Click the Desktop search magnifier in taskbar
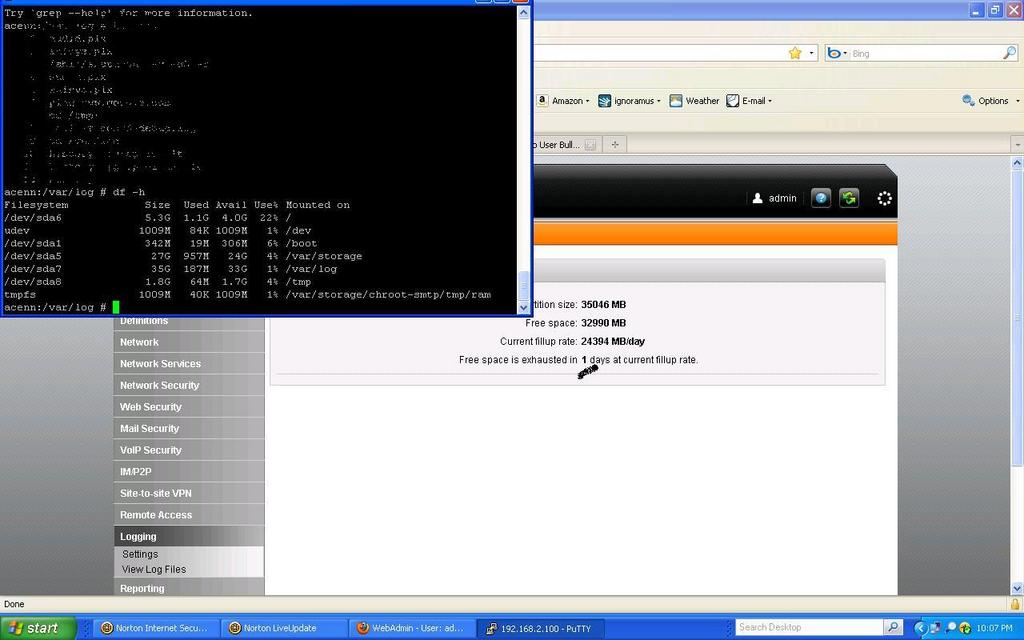 [893, 627]
